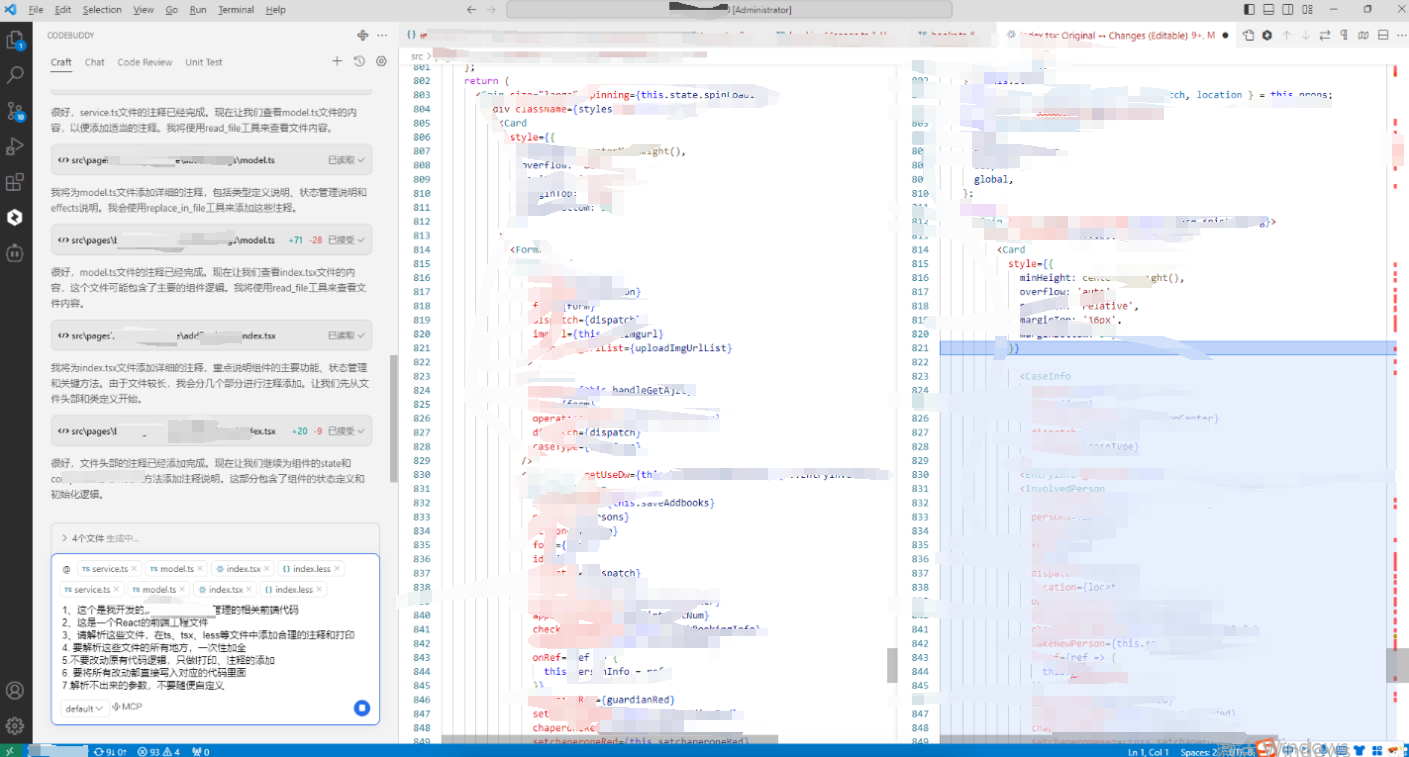The width and height of the screenshot is (1409, 757).
Task: Show problems: 93 errors 4 warnings status item
Action: point(158,750)
